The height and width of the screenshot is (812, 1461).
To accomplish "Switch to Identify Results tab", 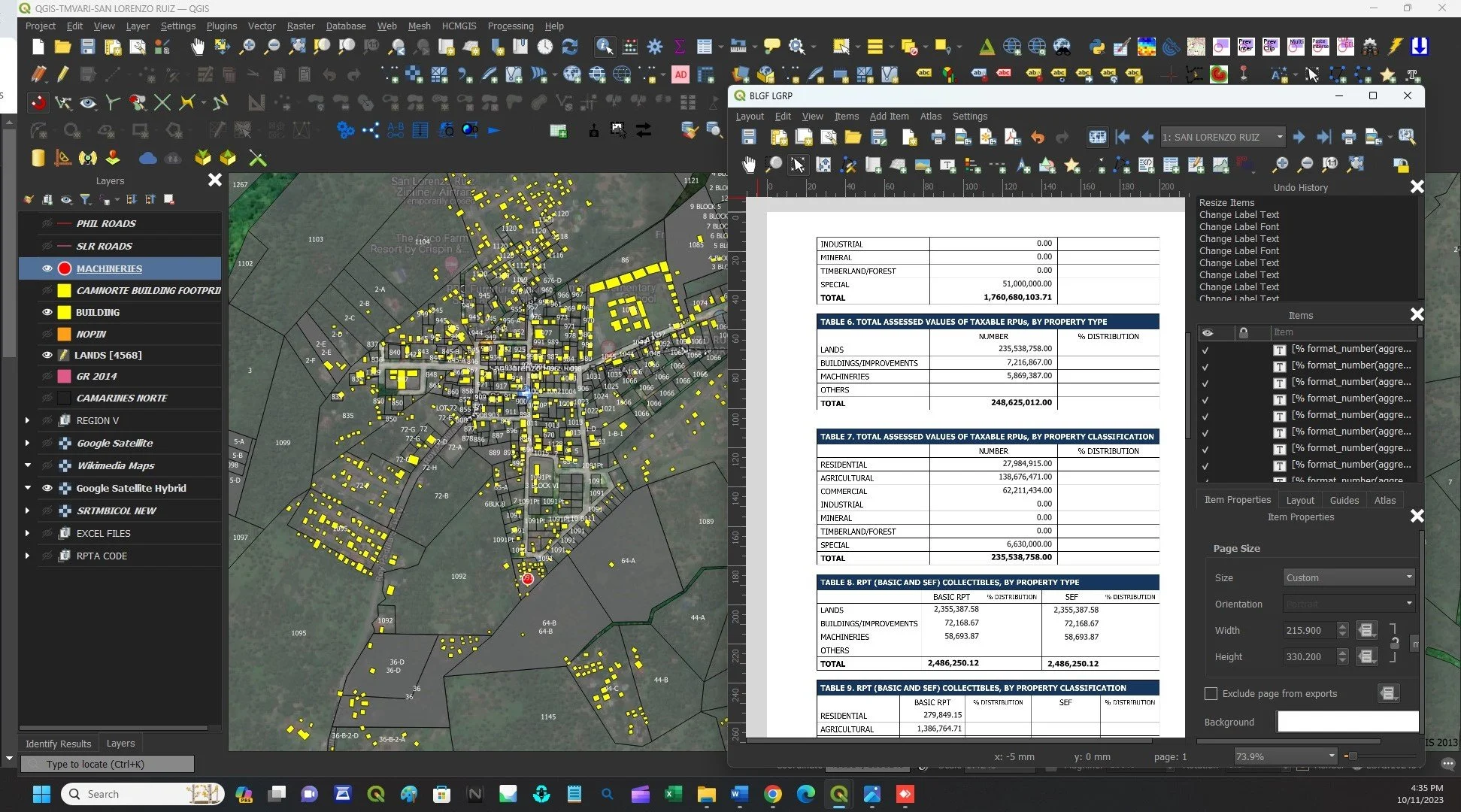I will [58, 743].
